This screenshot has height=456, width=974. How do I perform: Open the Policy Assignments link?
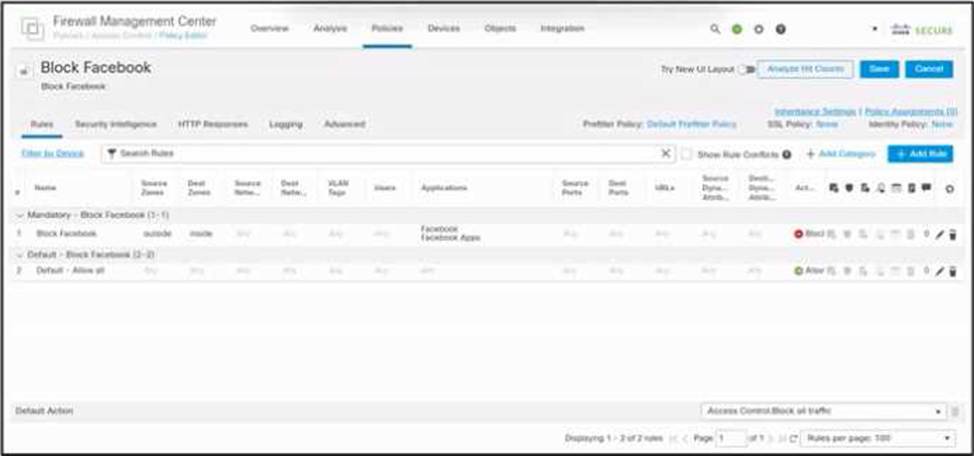pyautogui.click(x=911, y=112)
